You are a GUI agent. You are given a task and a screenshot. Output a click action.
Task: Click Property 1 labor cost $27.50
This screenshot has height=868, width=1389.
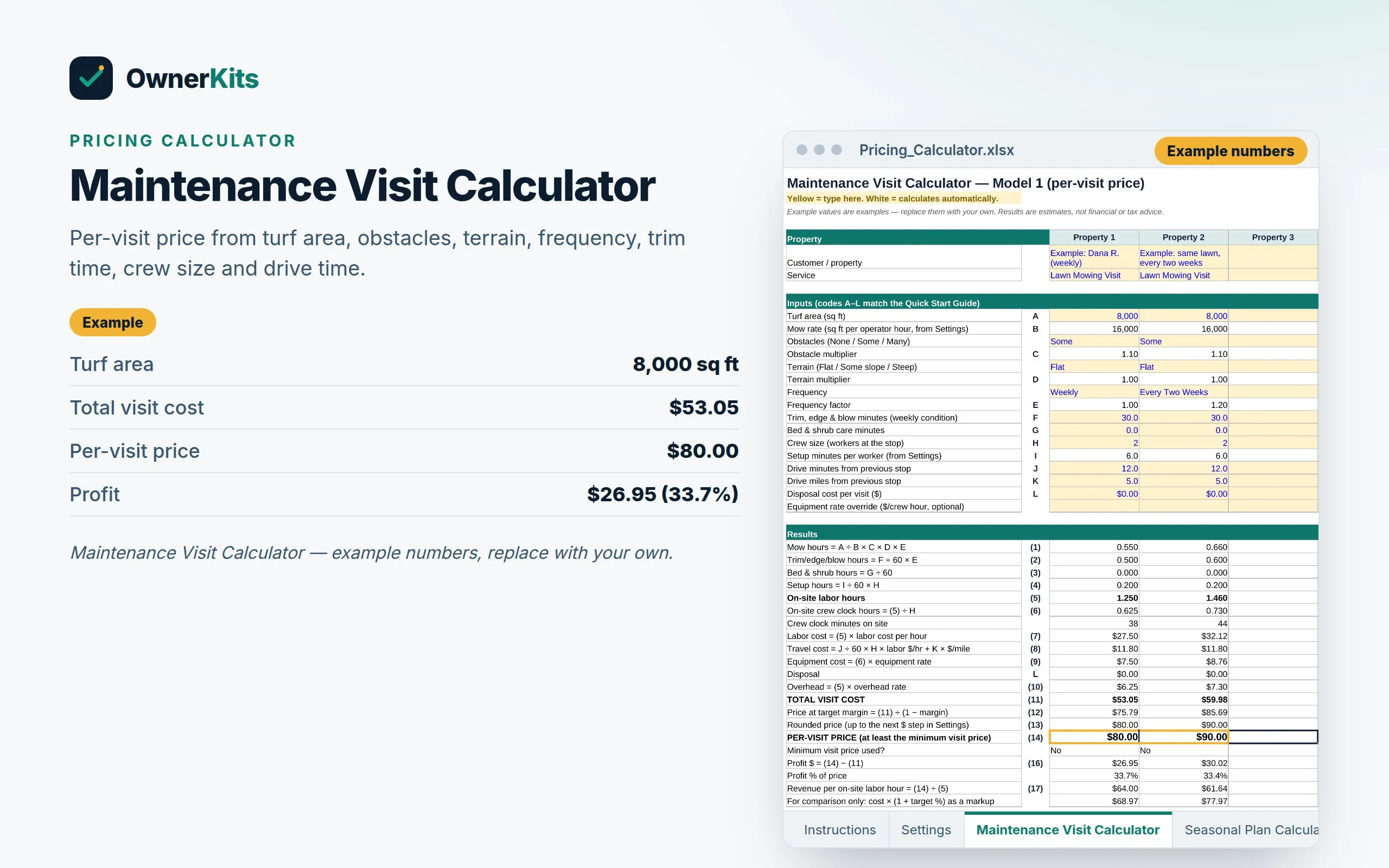tap(1094, 636)
